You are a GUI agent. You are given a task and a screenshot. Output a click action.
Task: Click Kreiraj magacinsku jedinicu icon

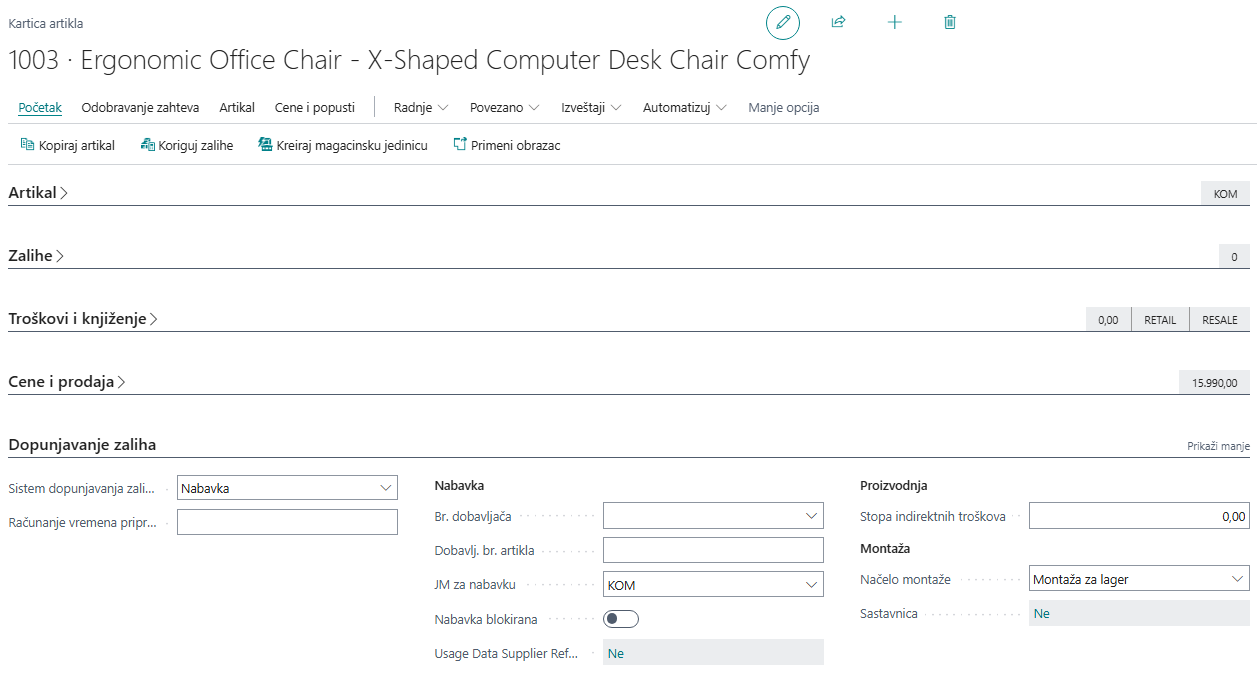click(265, 145)
